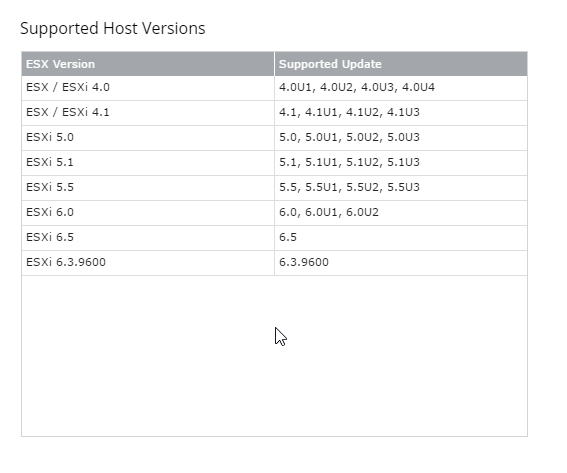Click the 4.1, 4.1U1, 4.1U2, 4.1U3 cell
Image resolution: width=567 pixels, height=473 pixels.
click(x=401, y=113)
